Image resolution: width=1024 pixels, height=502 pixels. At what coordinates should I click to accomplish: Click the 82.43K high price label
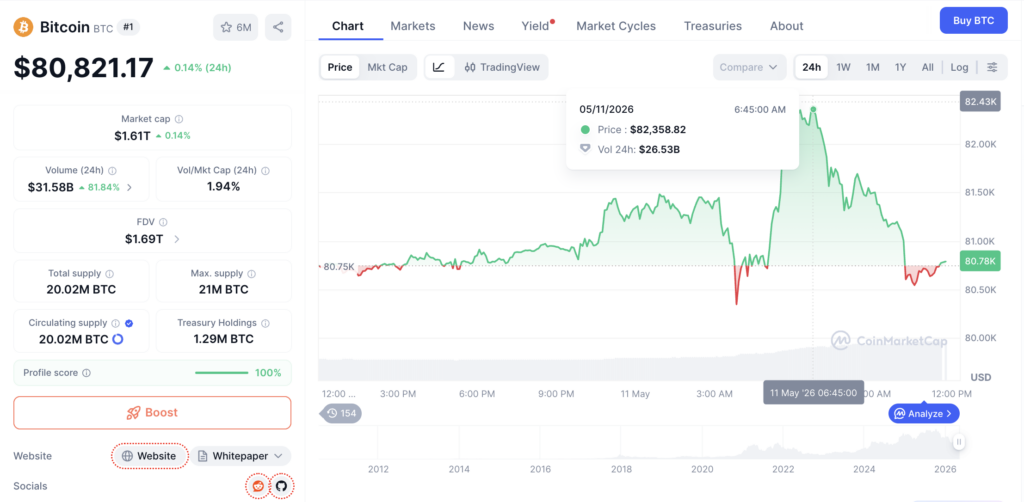point(980,101)
